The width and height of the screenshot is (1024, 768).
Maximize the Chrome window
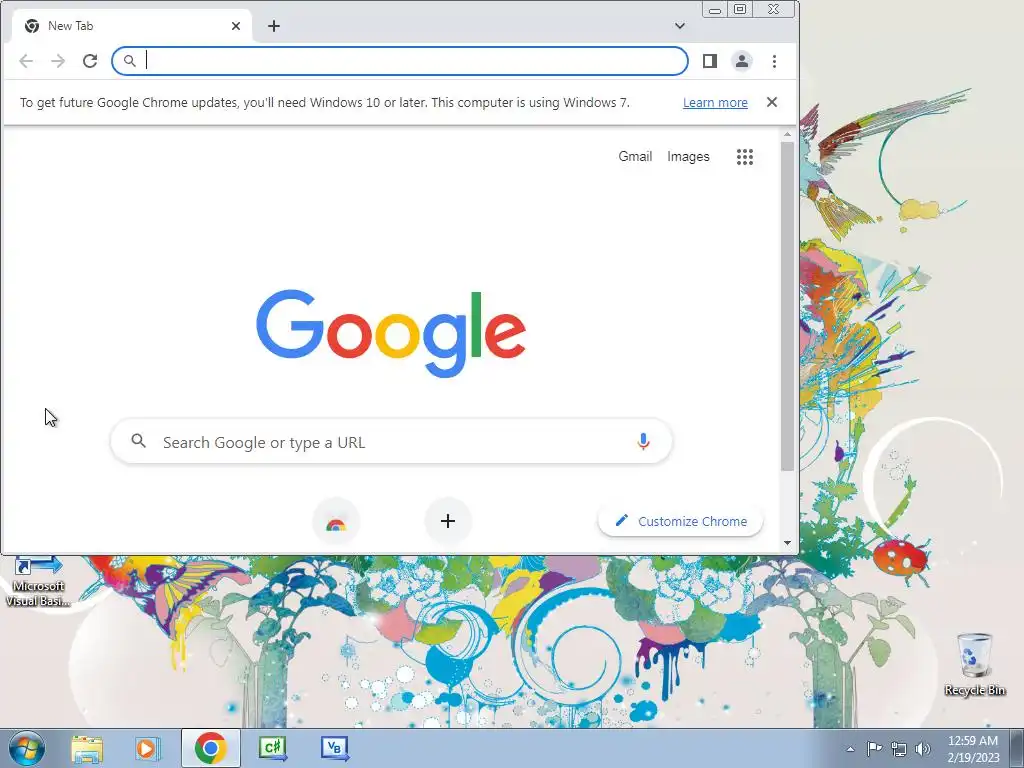[740, 9]
